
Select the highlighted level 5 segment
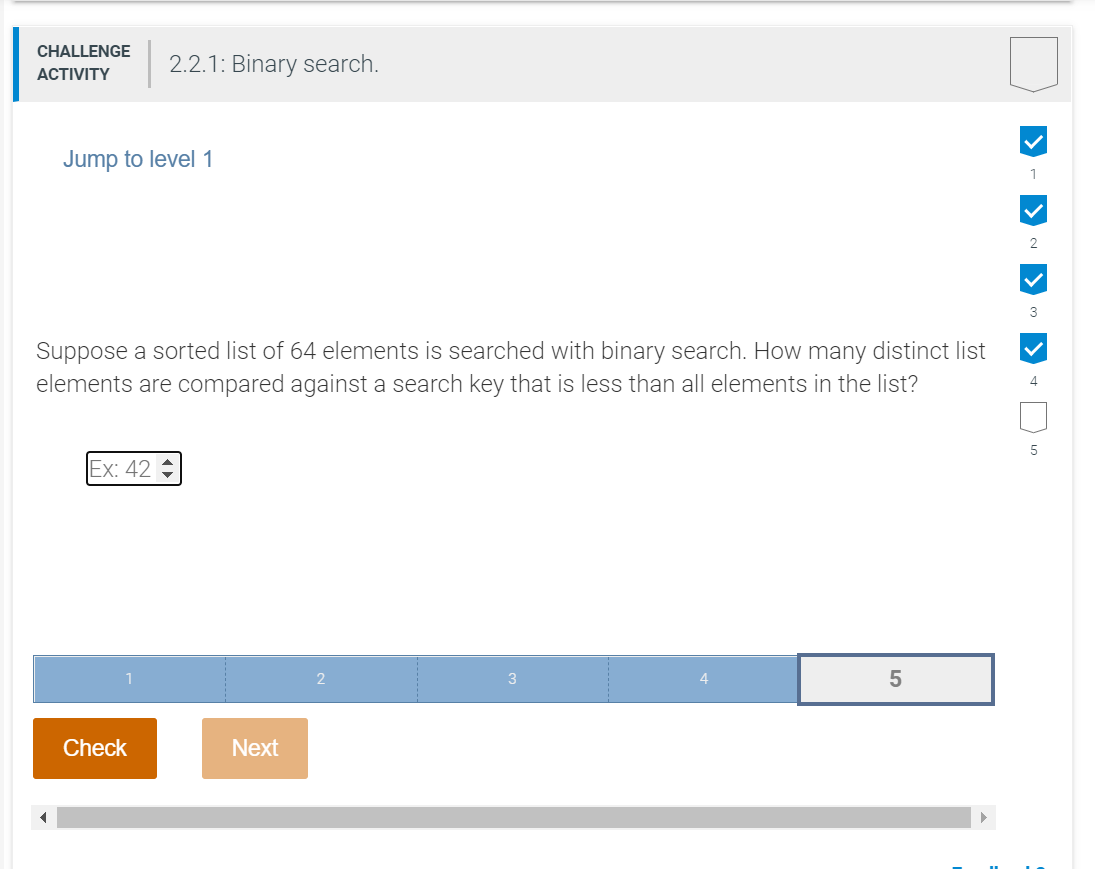tap(895, 679)
